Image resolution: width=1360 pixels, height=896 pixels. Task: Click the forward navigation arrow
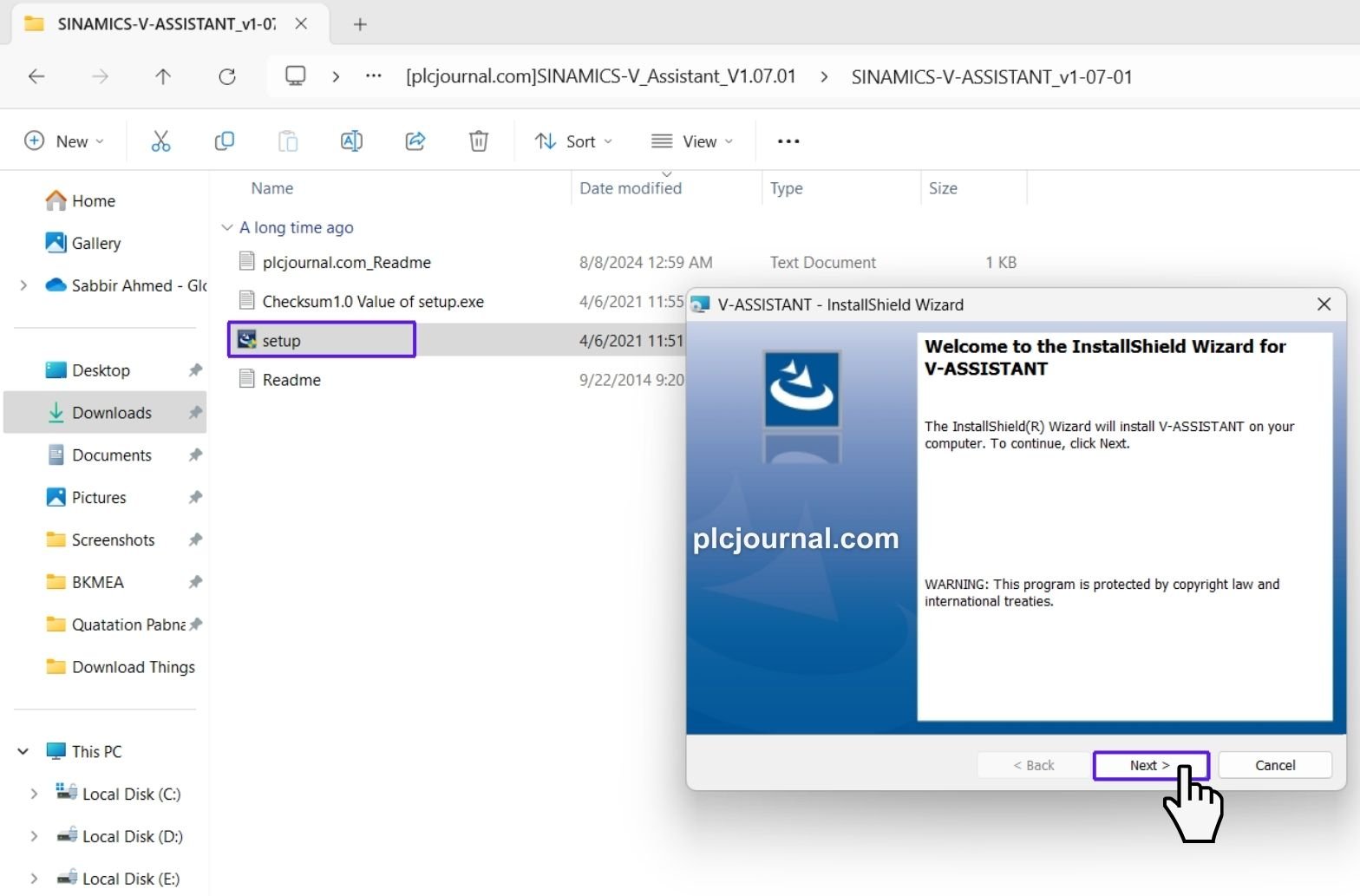click(101, 76)
